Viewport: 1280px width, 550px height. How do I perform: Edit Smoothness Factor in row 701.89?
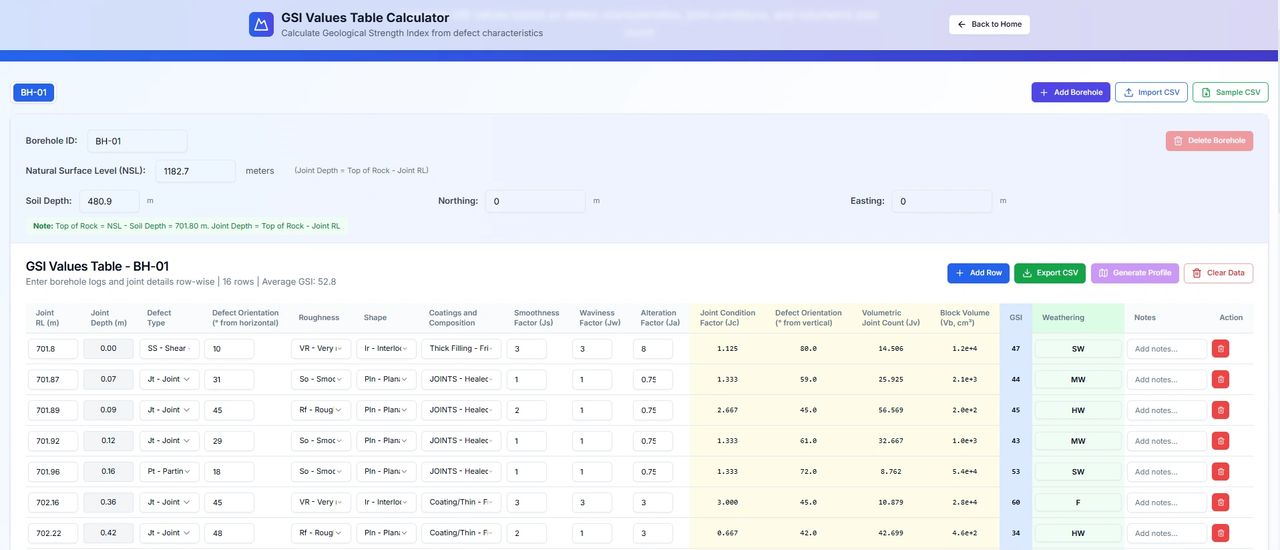[527, 410]
